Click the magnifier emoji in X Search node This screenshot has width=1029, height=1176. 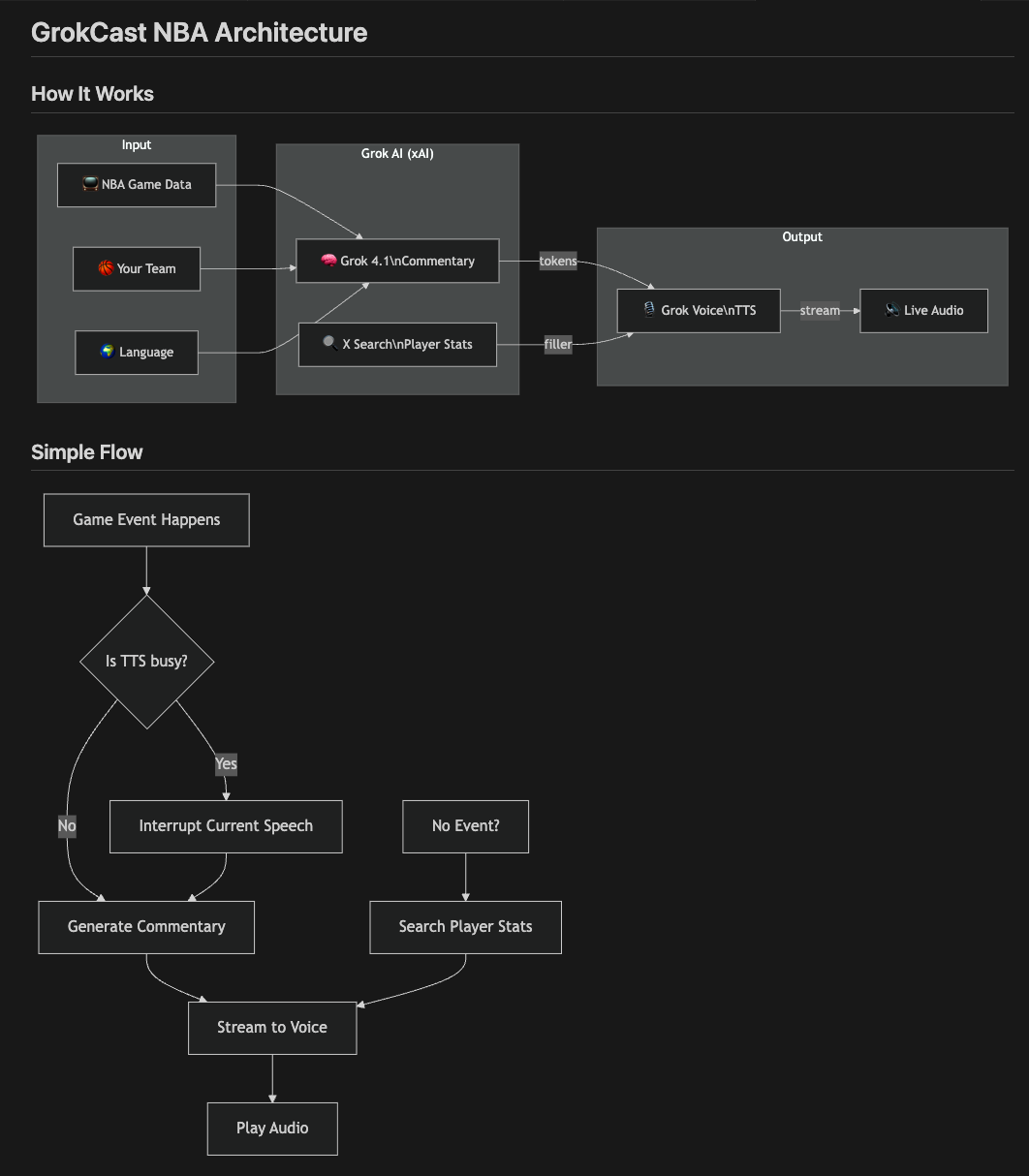(330, 344)
